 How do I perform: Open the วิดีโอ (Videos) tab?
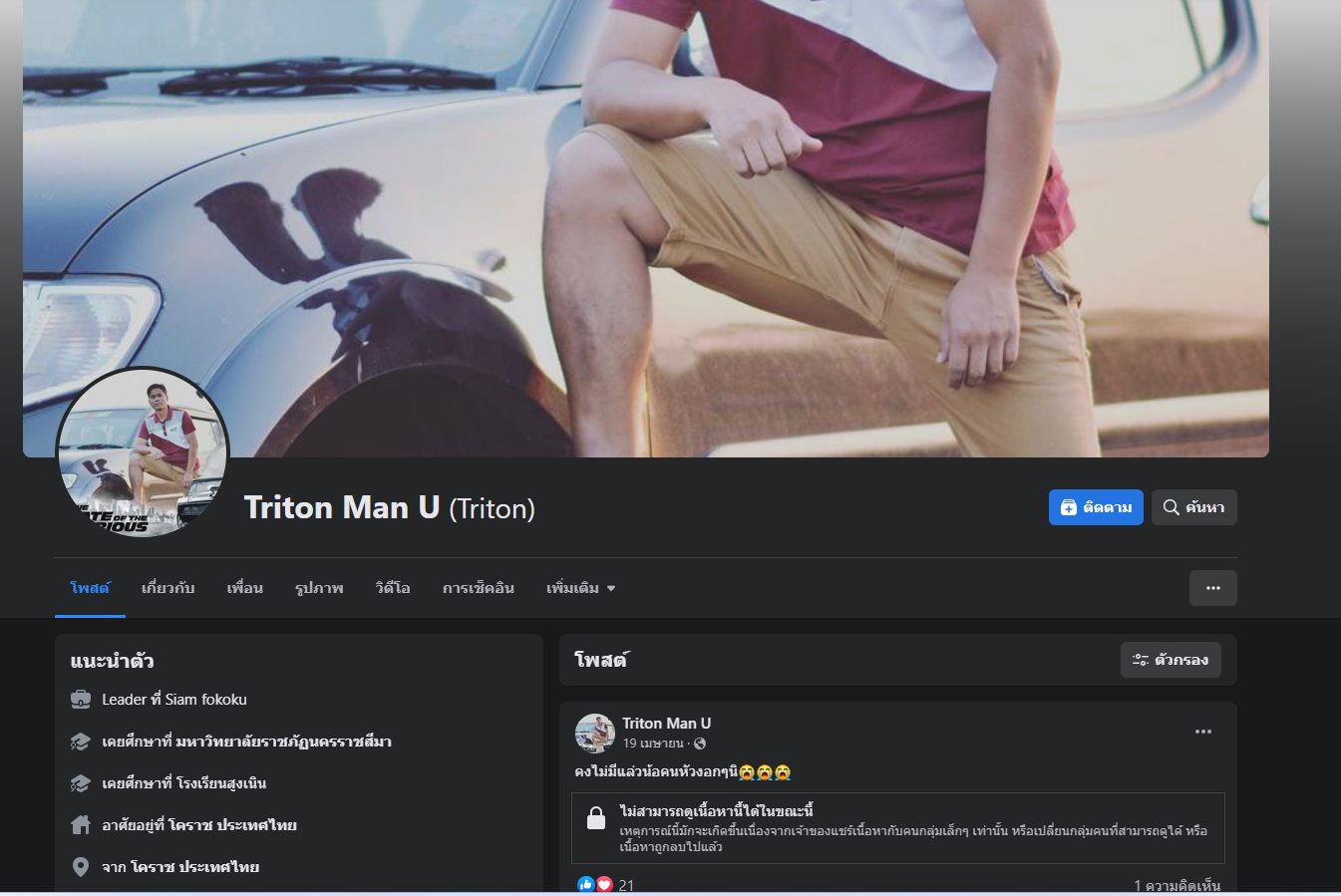(x=393, y=588)
